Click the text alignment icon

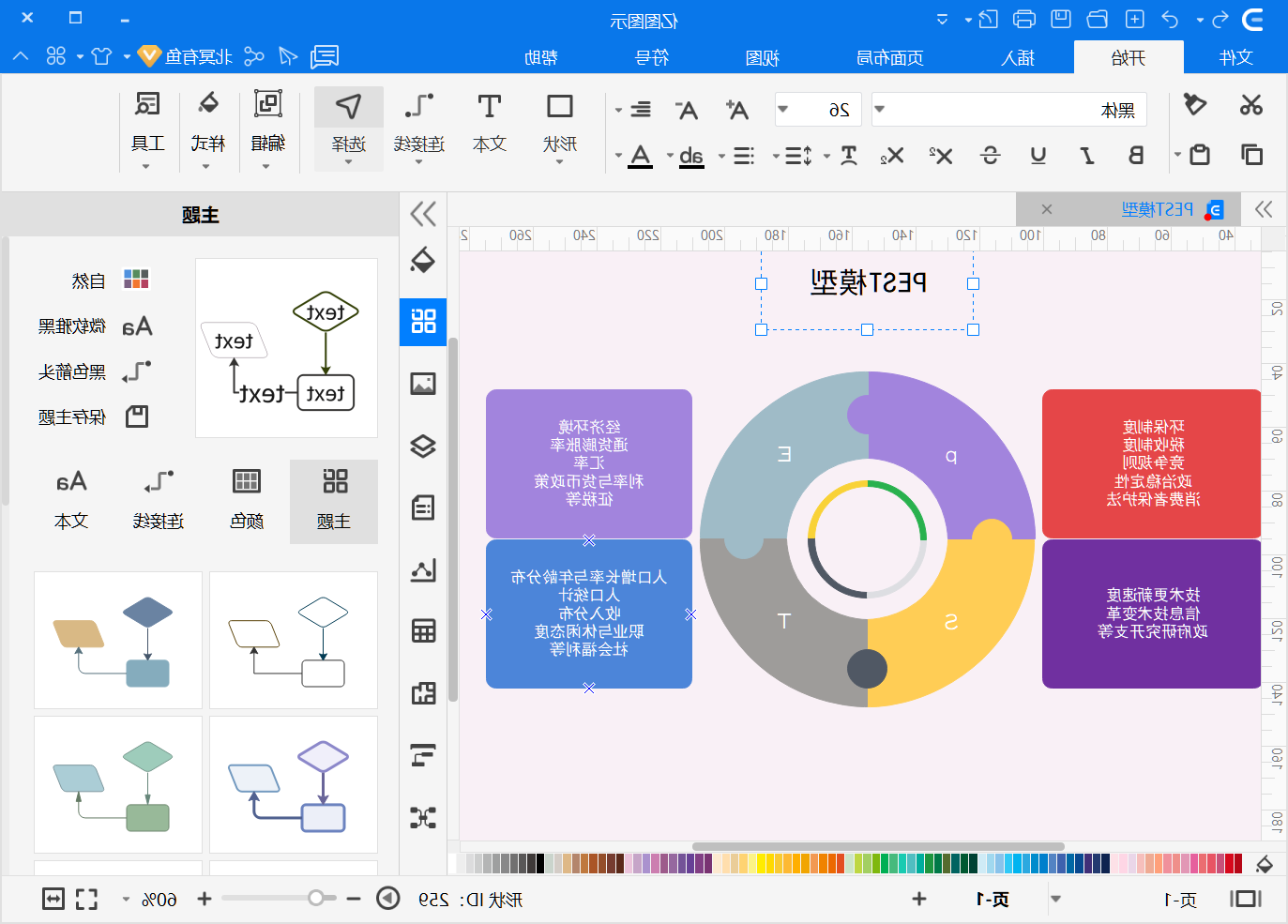(x=641, y=110)
